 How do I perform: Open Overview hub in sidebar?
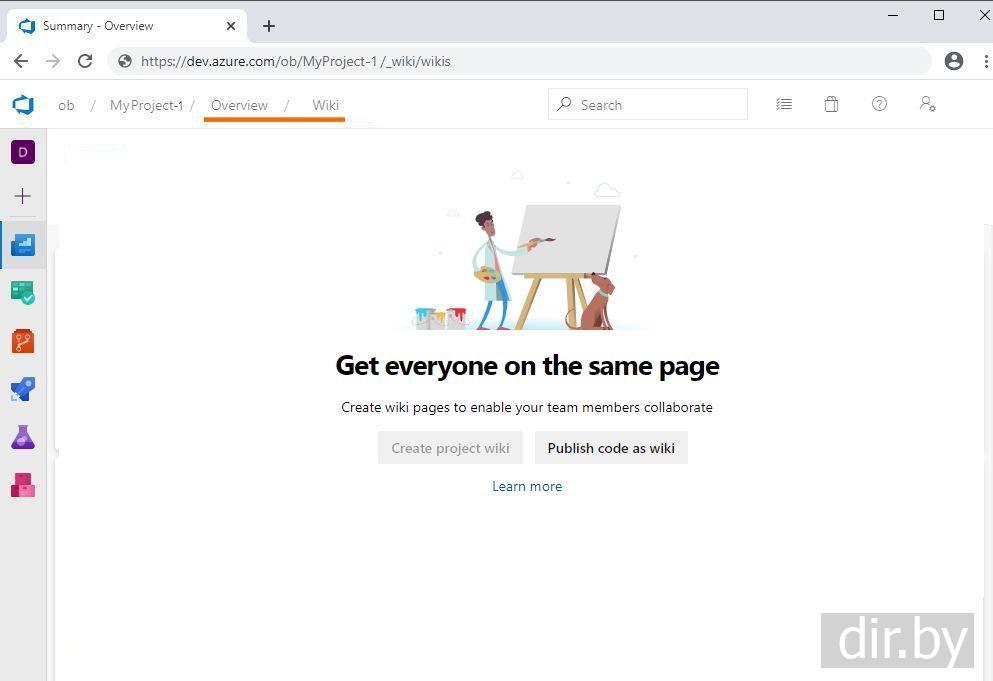[x=23, y=245]
